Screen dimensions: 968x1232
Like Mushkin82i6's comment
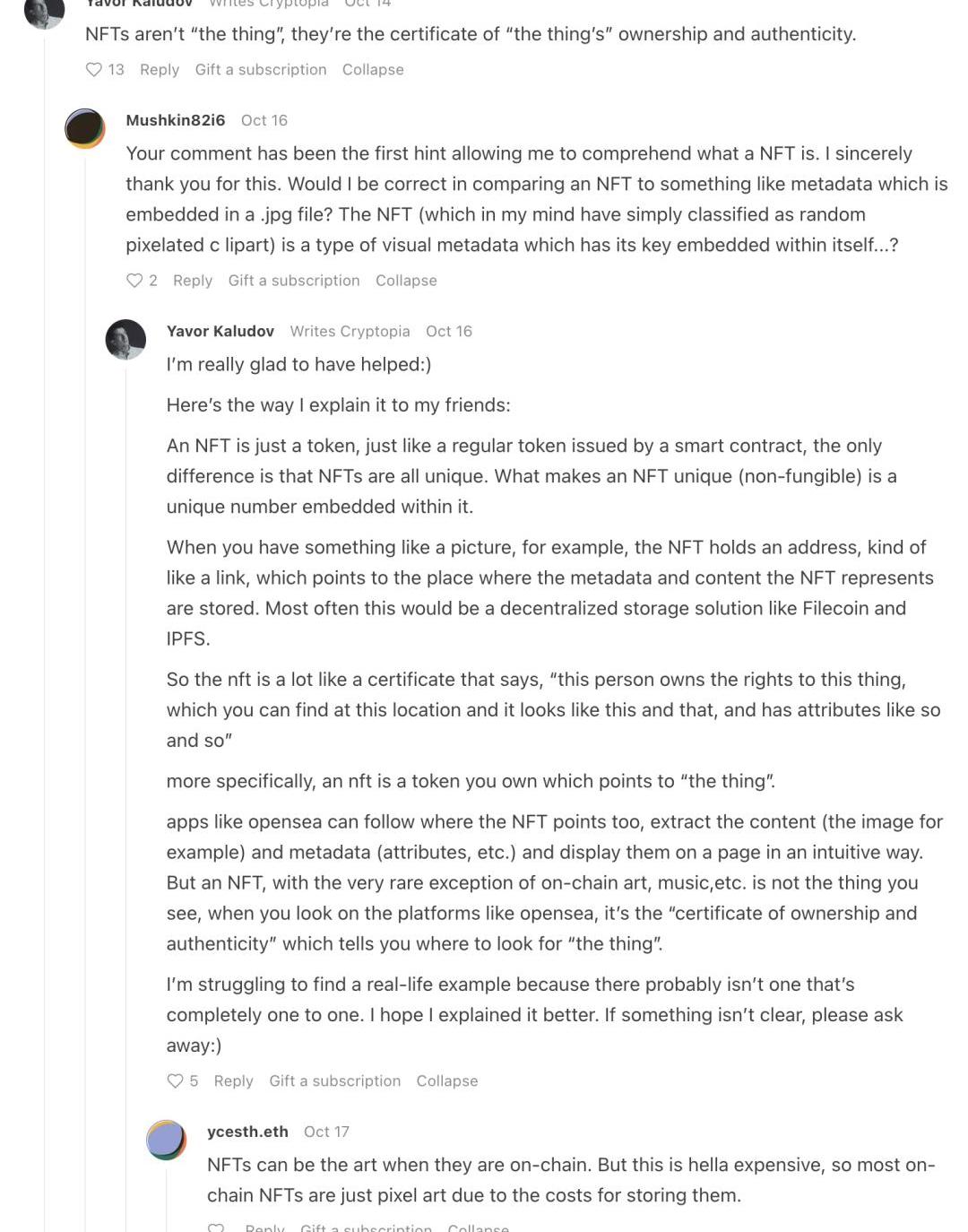click(x=134, y=281)
